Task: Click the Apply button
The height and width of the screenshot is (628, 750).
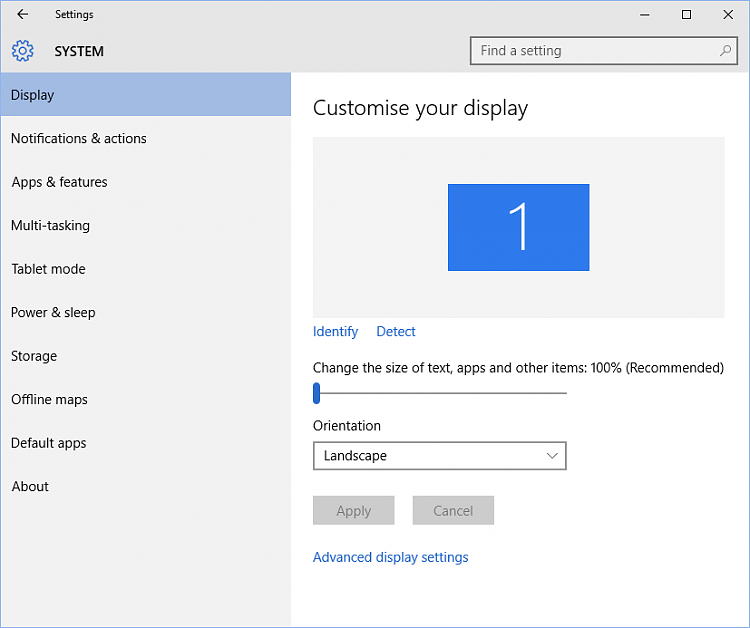Action: click(x=353, y=510)
